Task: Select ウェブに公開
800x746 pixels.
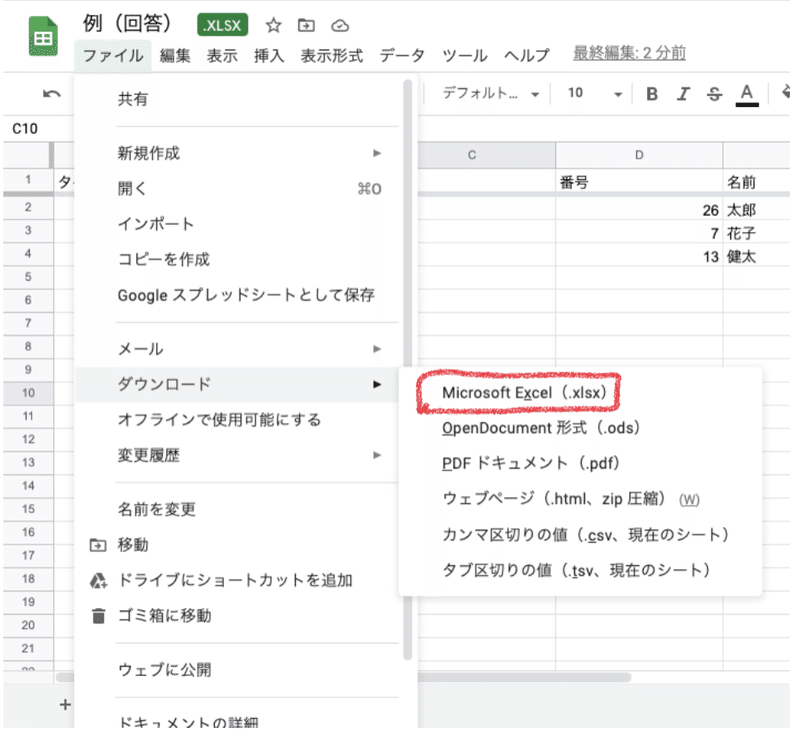Action: click(x=237, y=670)
